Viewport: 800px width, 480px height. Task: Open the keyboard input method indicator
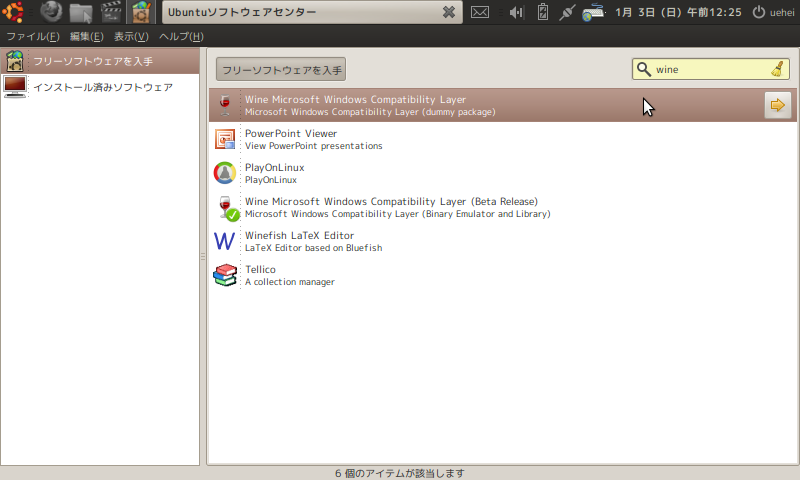[593, 12]
